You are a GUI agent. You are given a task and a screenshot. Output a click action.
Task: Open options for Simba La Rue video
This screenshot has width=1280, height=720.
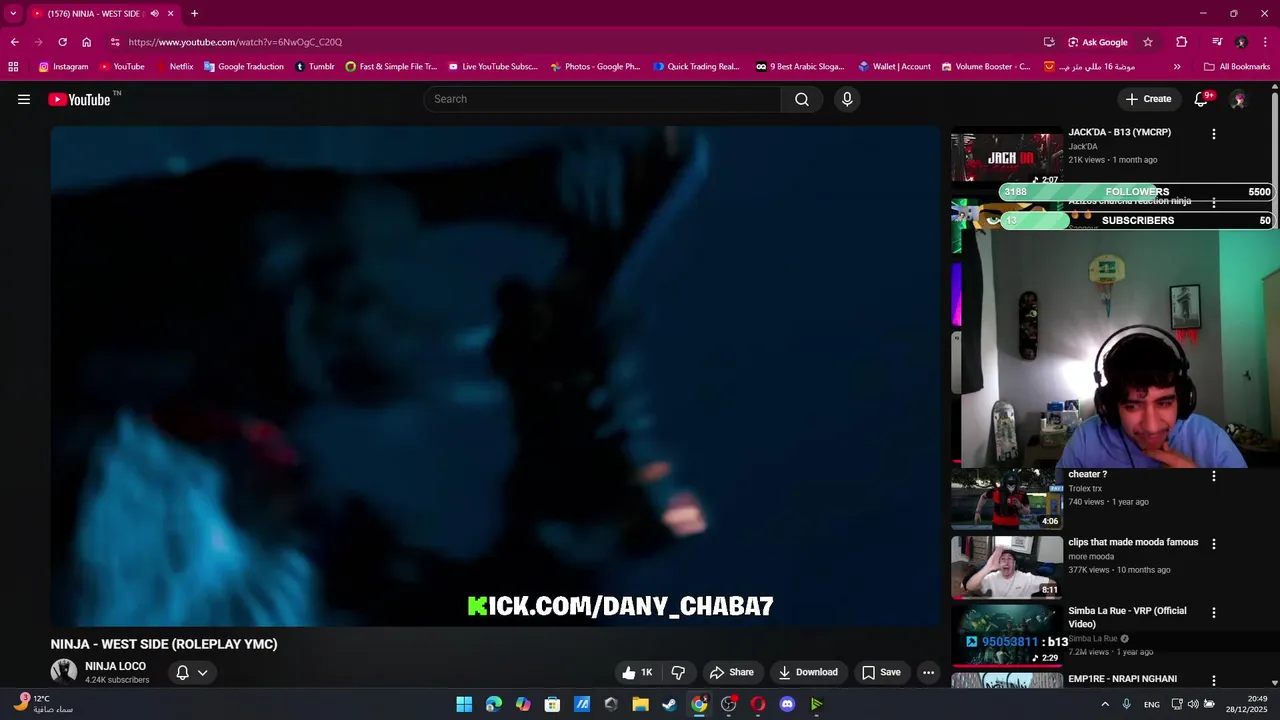[x=1214, y=612]
